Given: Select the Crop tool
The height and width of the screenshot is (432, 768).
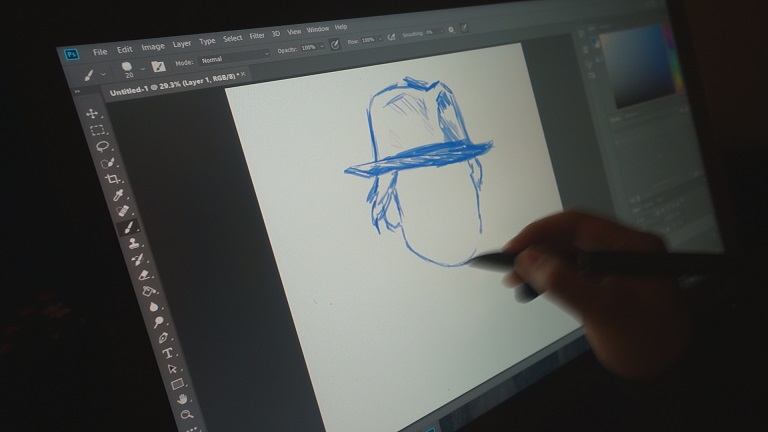Looking at the screenshot, I should 112,179.
